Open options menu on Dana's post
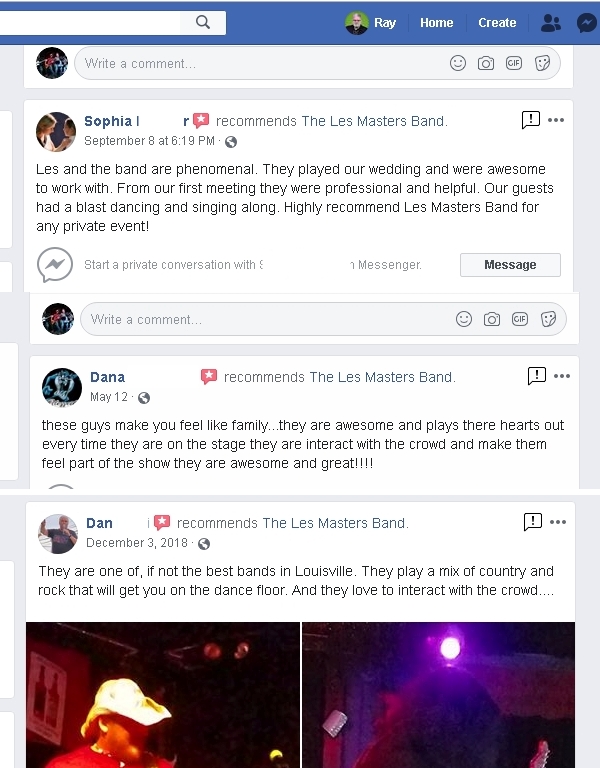The height and width of the screenshot is (768, 600). pyautogui.click(x=562, y=376)
